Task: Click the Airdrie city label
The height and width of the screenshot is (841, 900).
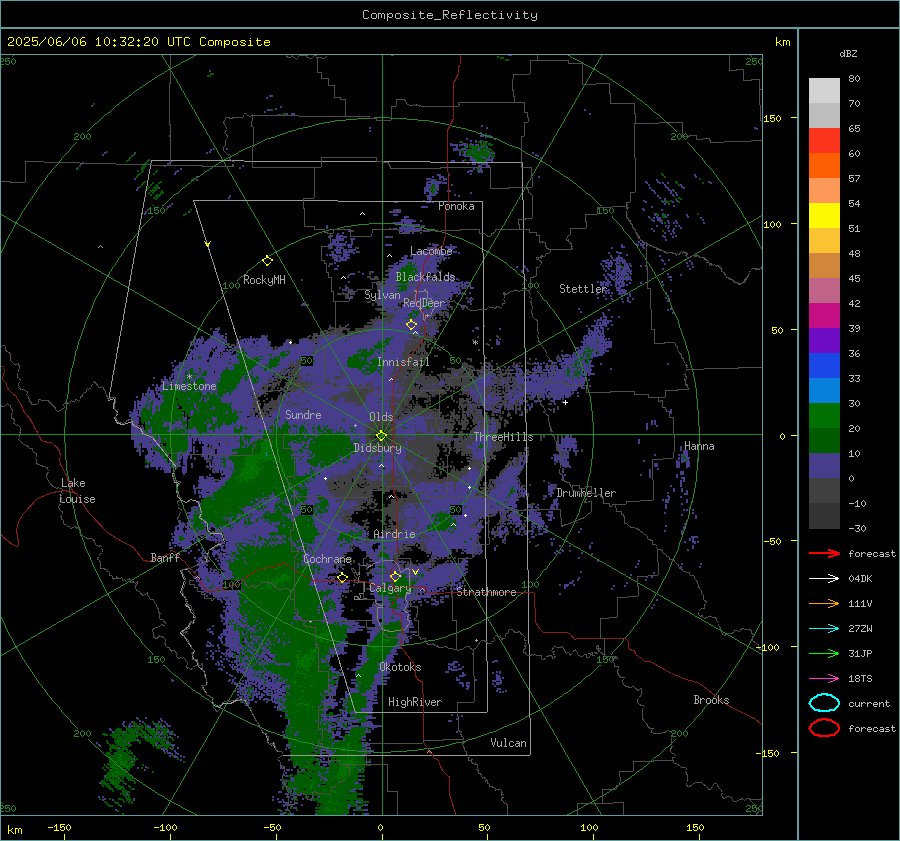Action: (394, 534)
